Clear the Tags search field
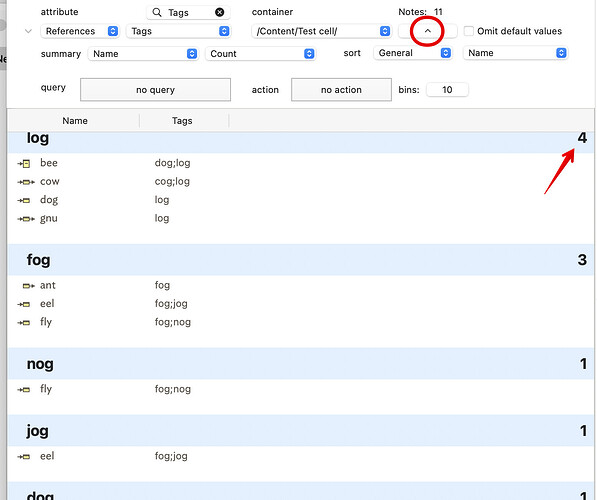The width and height of the screenshot is (597, 500). click(x=219, y=12)
